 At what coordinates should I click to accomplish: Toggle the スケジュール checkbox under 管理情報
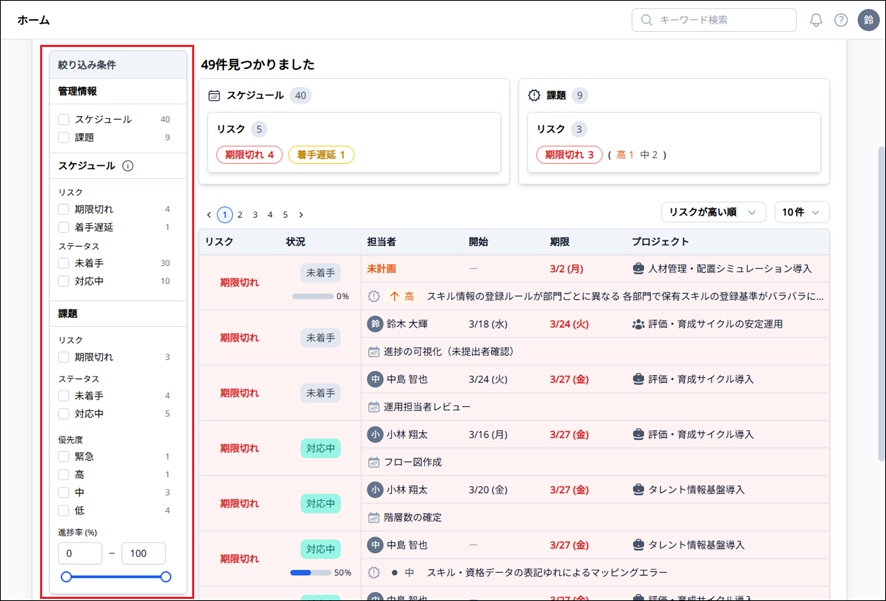pyautogui.click(x=64, y=120)
